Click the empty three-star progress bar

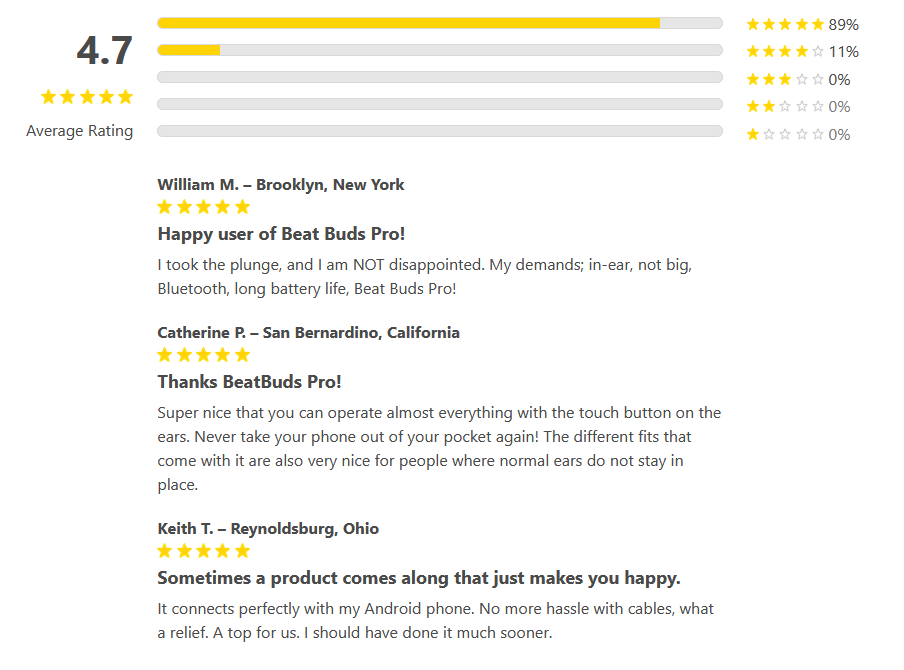click(440, 77)
